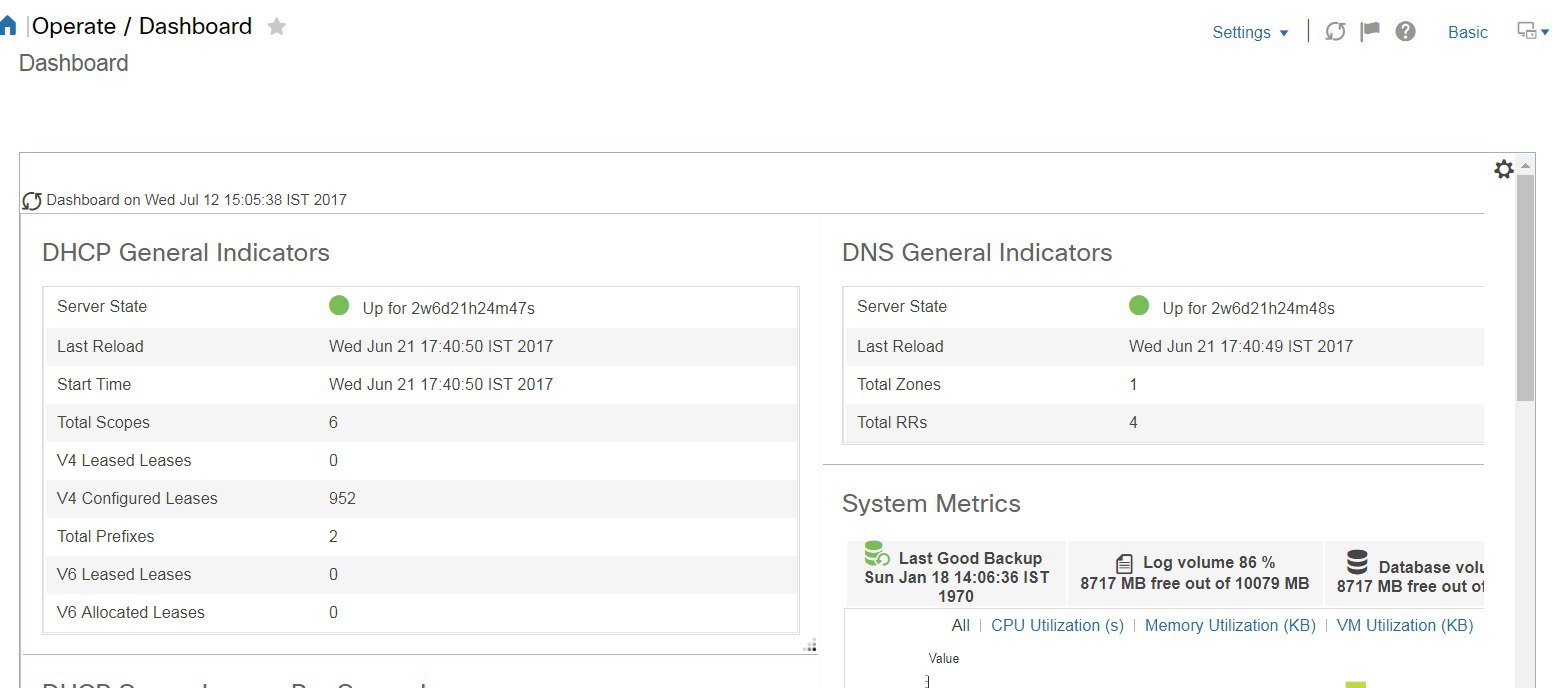Click the dashboard panel gear icon
The image size is (1552, 688).
1503,170
